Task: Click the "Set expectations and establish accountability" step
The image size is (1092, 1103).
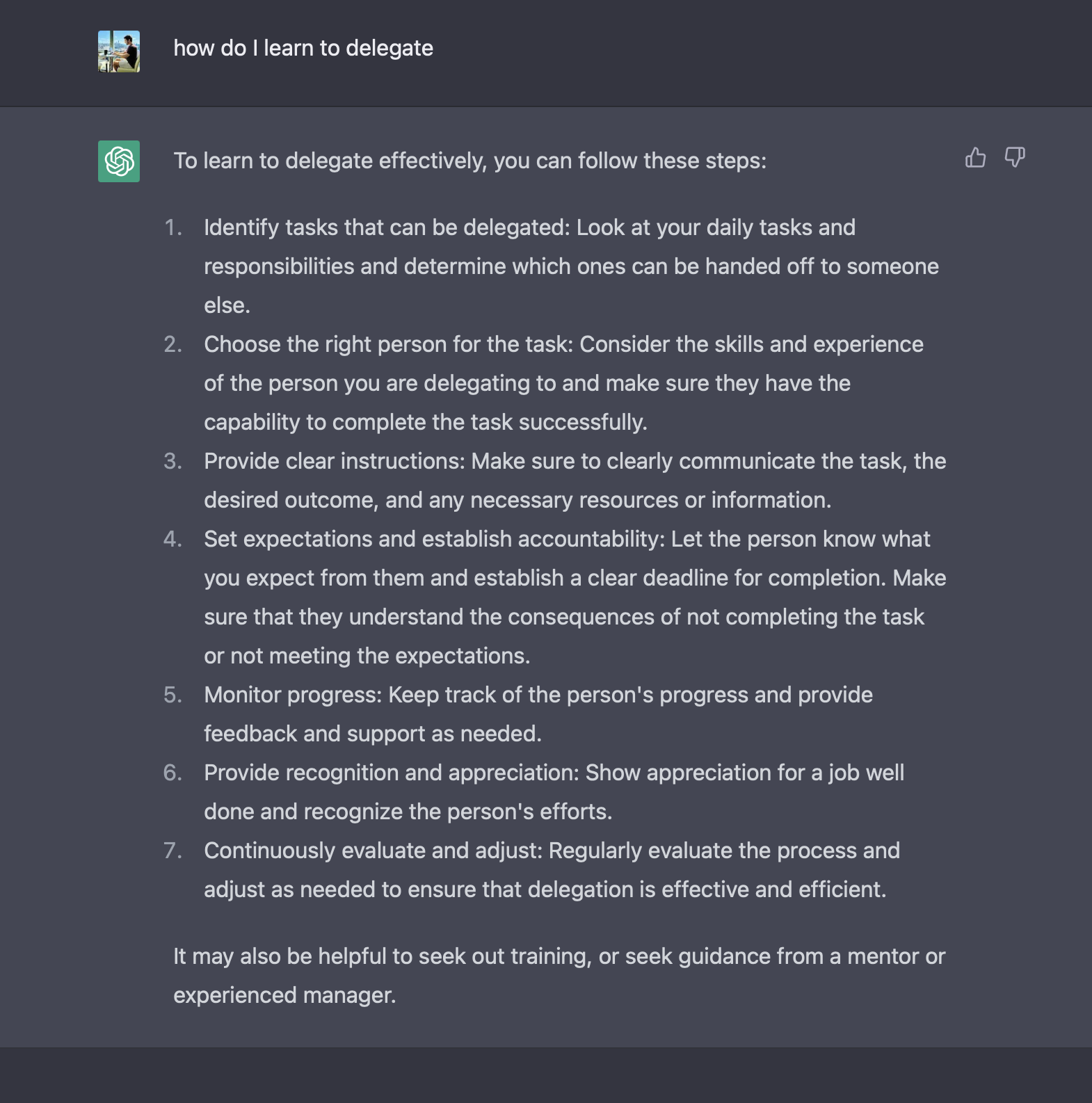Action: (566, 539)
